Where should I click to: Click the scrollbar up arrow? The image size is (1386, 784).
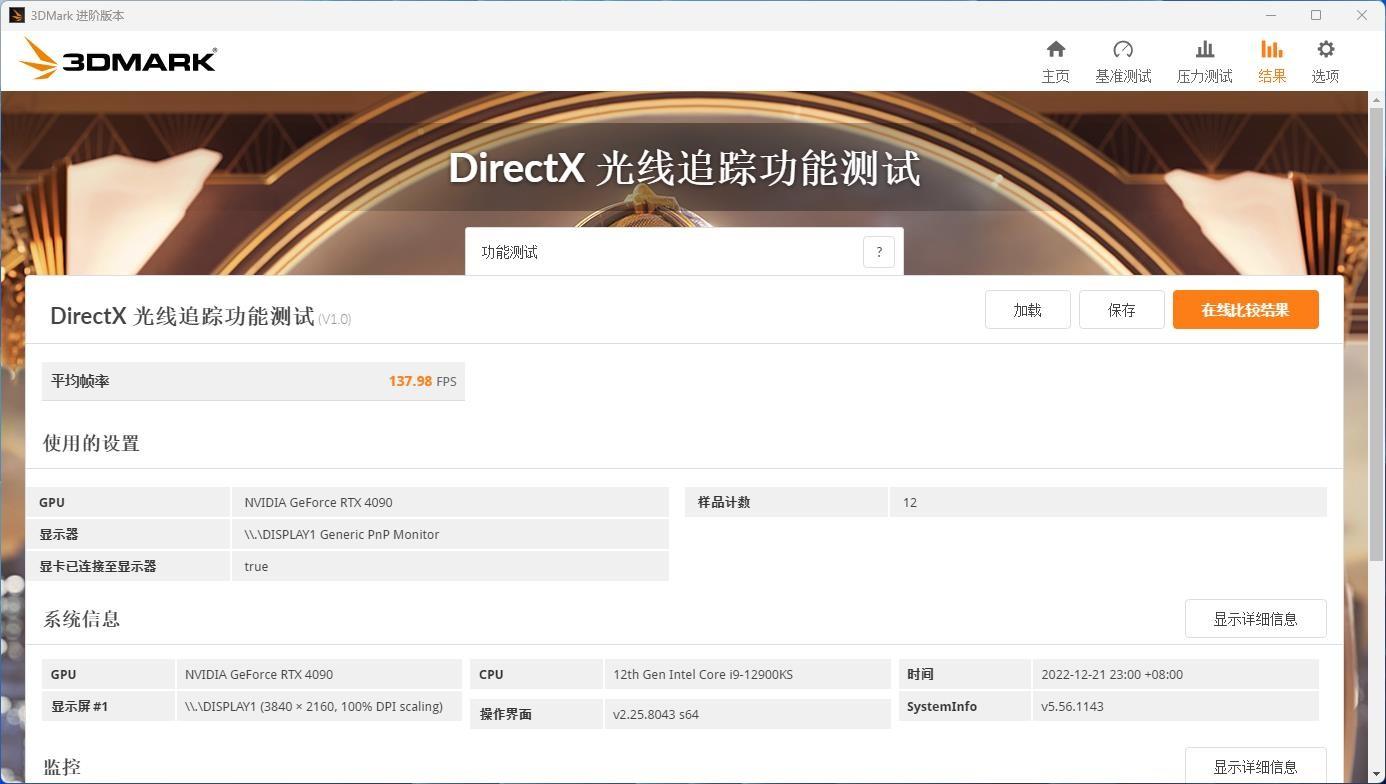1376,98
